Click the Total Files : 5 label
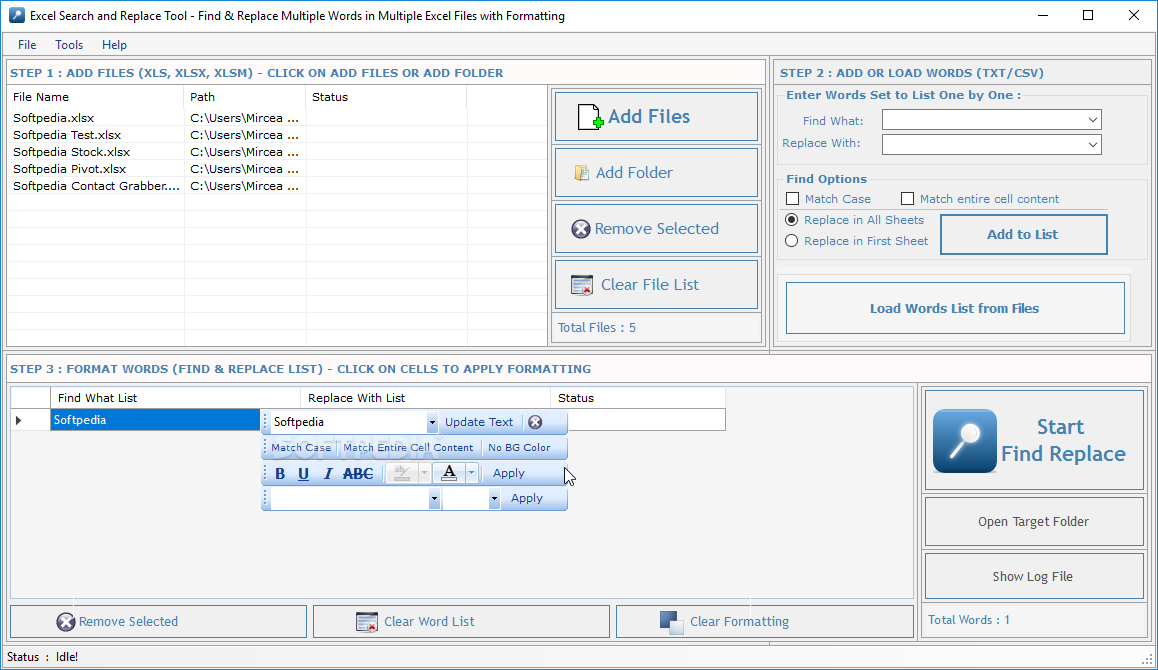1158x670 pixels. click(x=597, y=328)
